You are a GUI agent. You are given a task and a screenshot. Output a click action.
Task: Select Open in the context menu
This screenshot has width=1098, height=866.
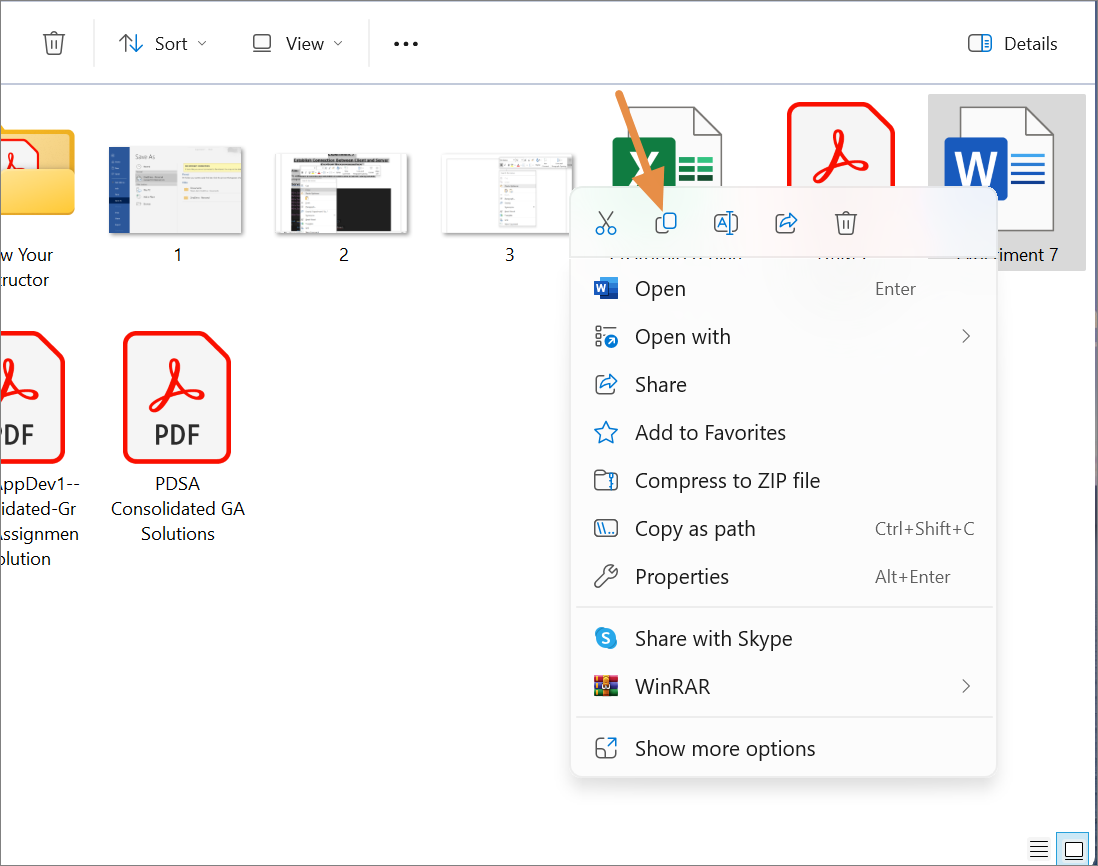[783, 288]
